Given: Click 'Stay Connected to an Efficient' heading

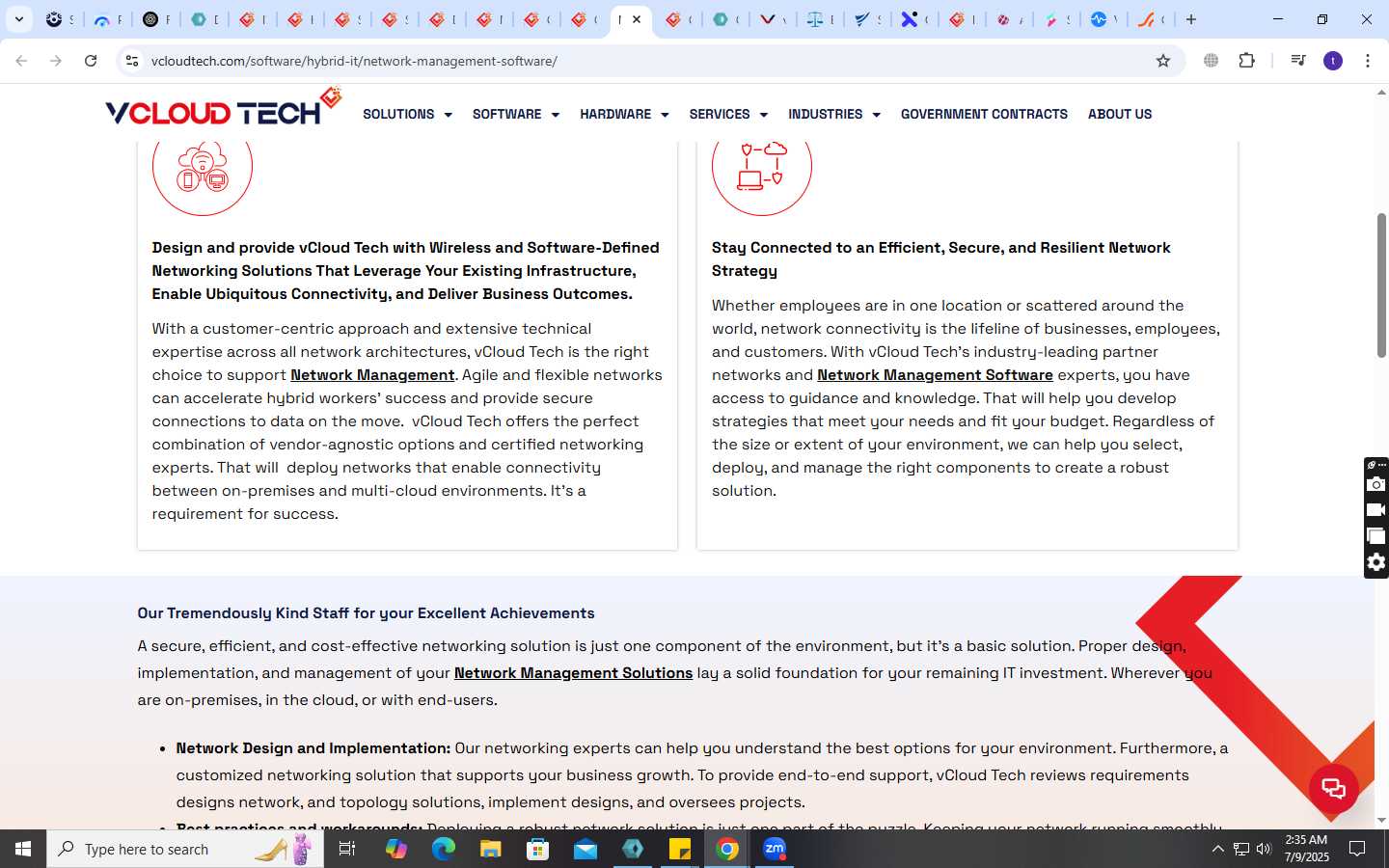Looking at the screenshot, I should point(941,259).
